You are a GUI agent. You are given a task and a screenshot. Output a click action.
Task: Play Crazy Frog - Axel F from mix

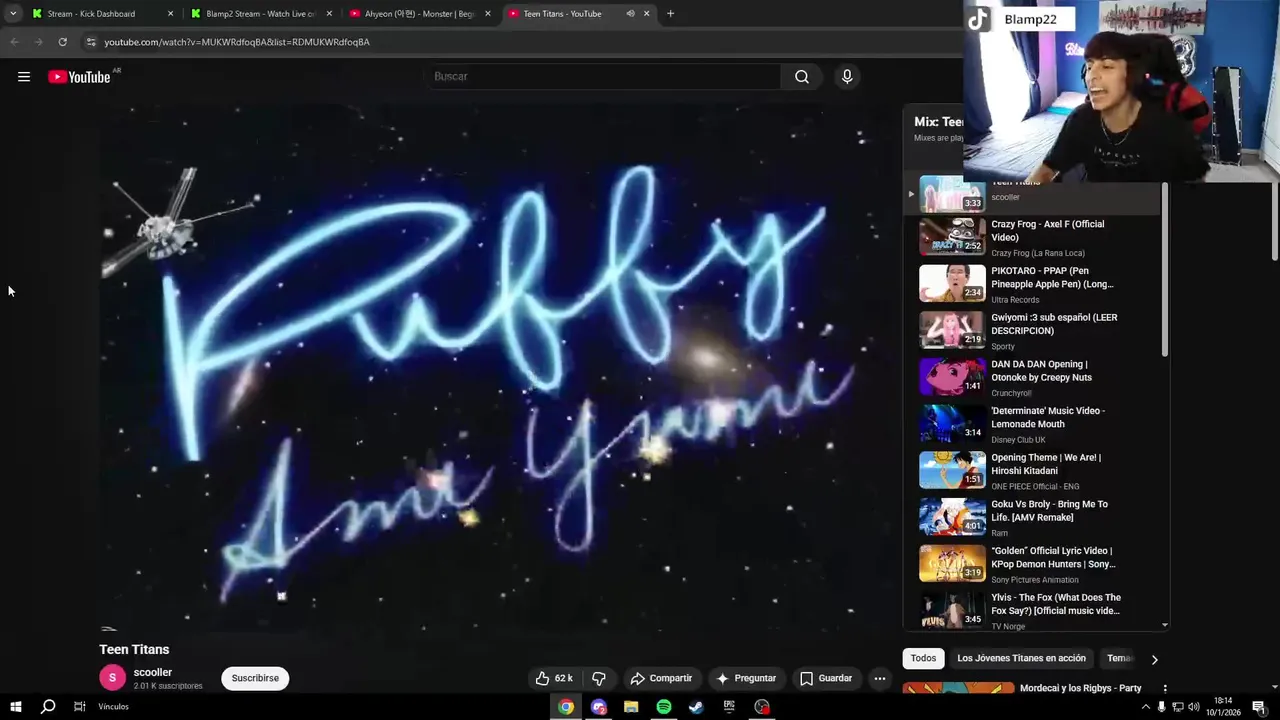pos(1032,238)
